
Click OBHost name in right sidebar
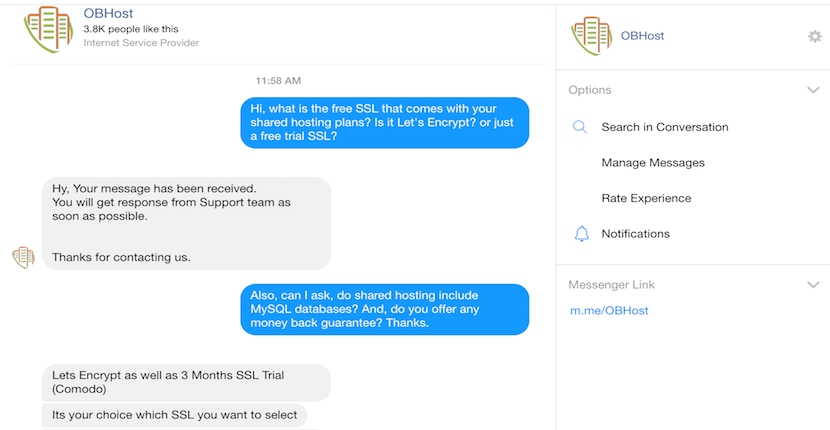tap(642, 36)
